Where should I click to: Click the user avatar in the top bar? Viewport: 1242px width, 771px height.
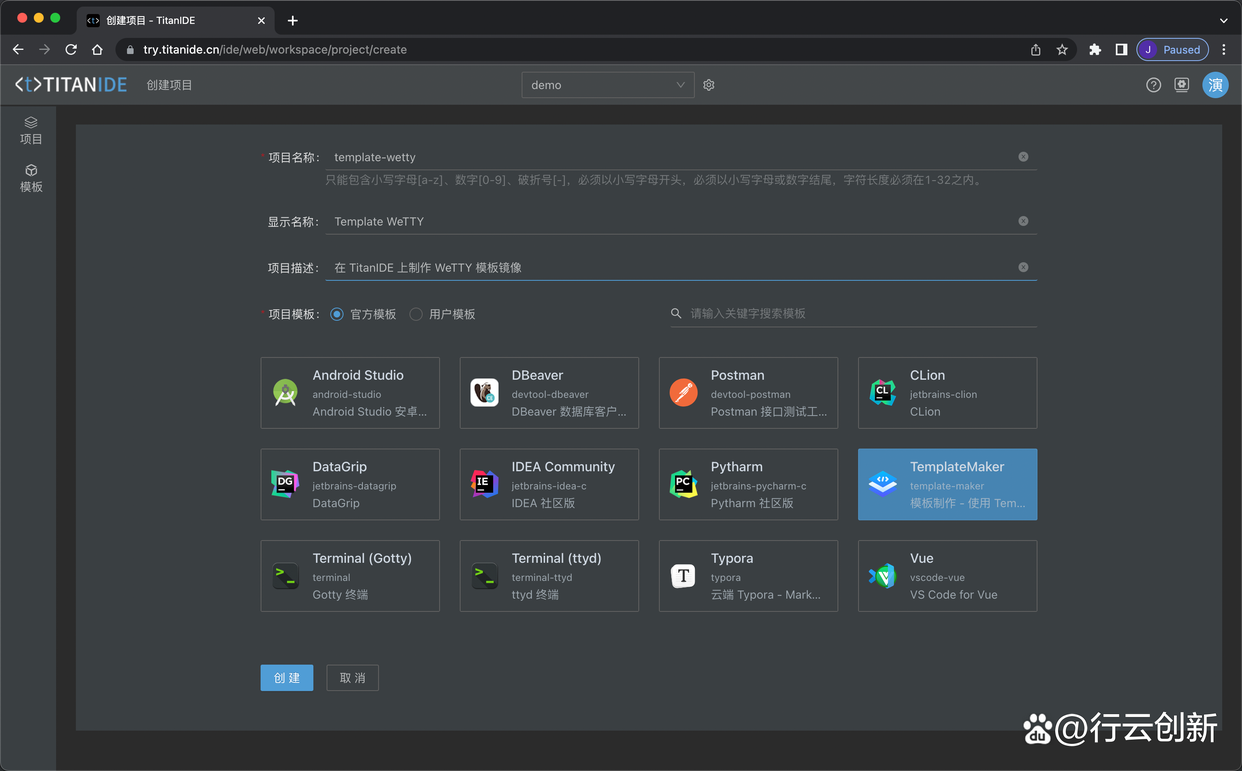tap(1215, 85)
